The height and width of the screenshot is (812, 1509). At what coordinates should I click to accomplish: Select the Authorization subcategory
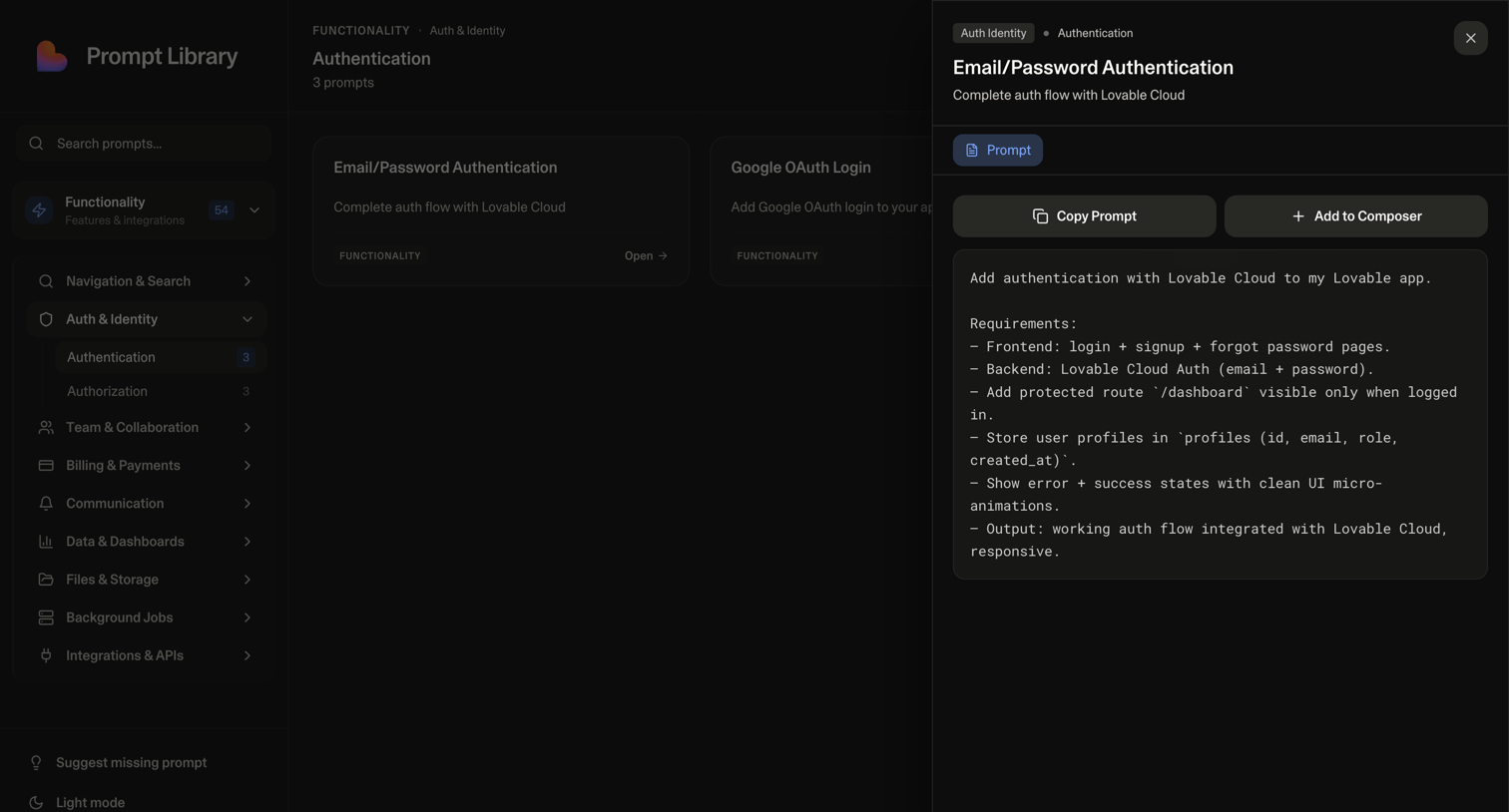(161, 392)
